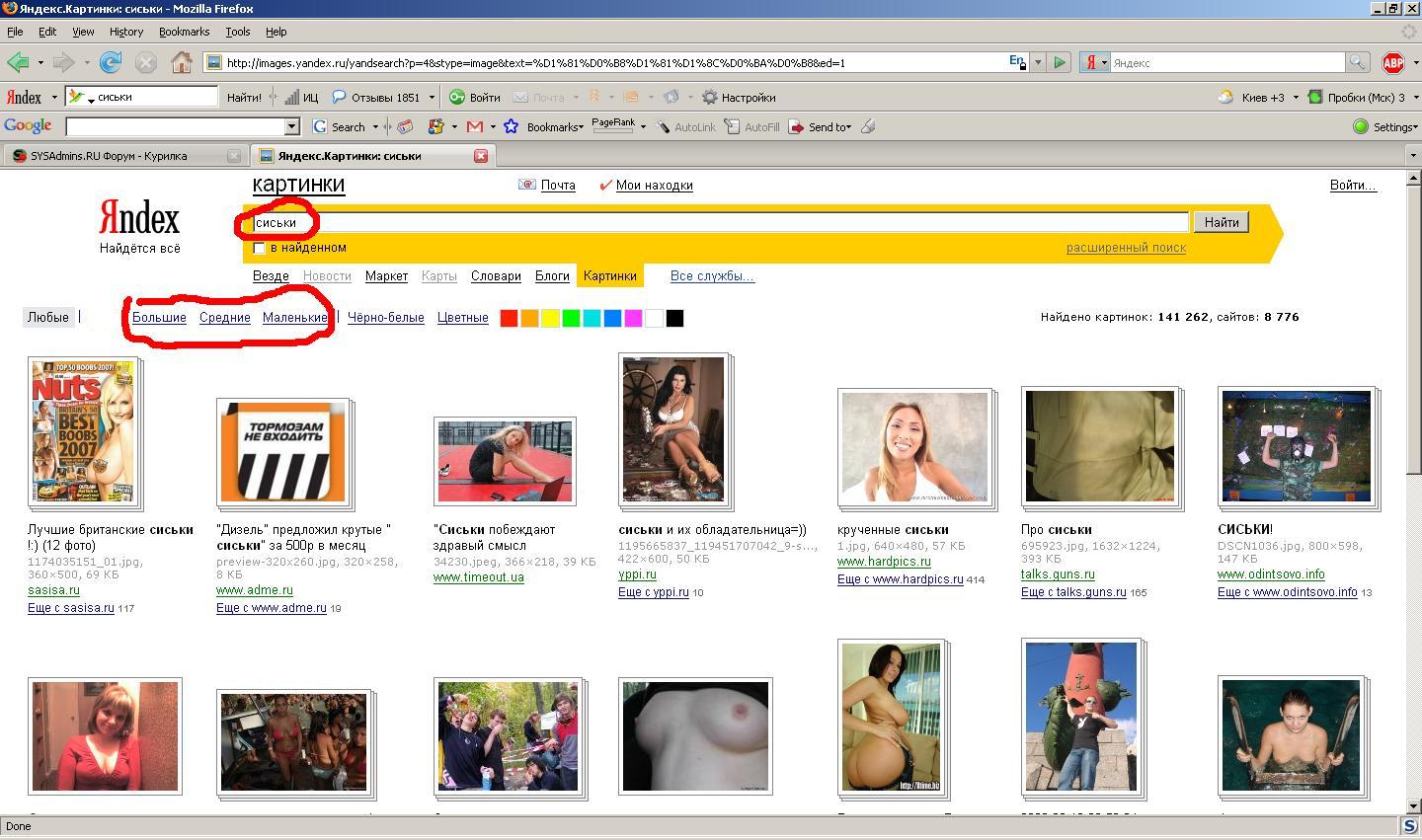Click the green Settings orb on Google toolbar

pos(1361,126)
